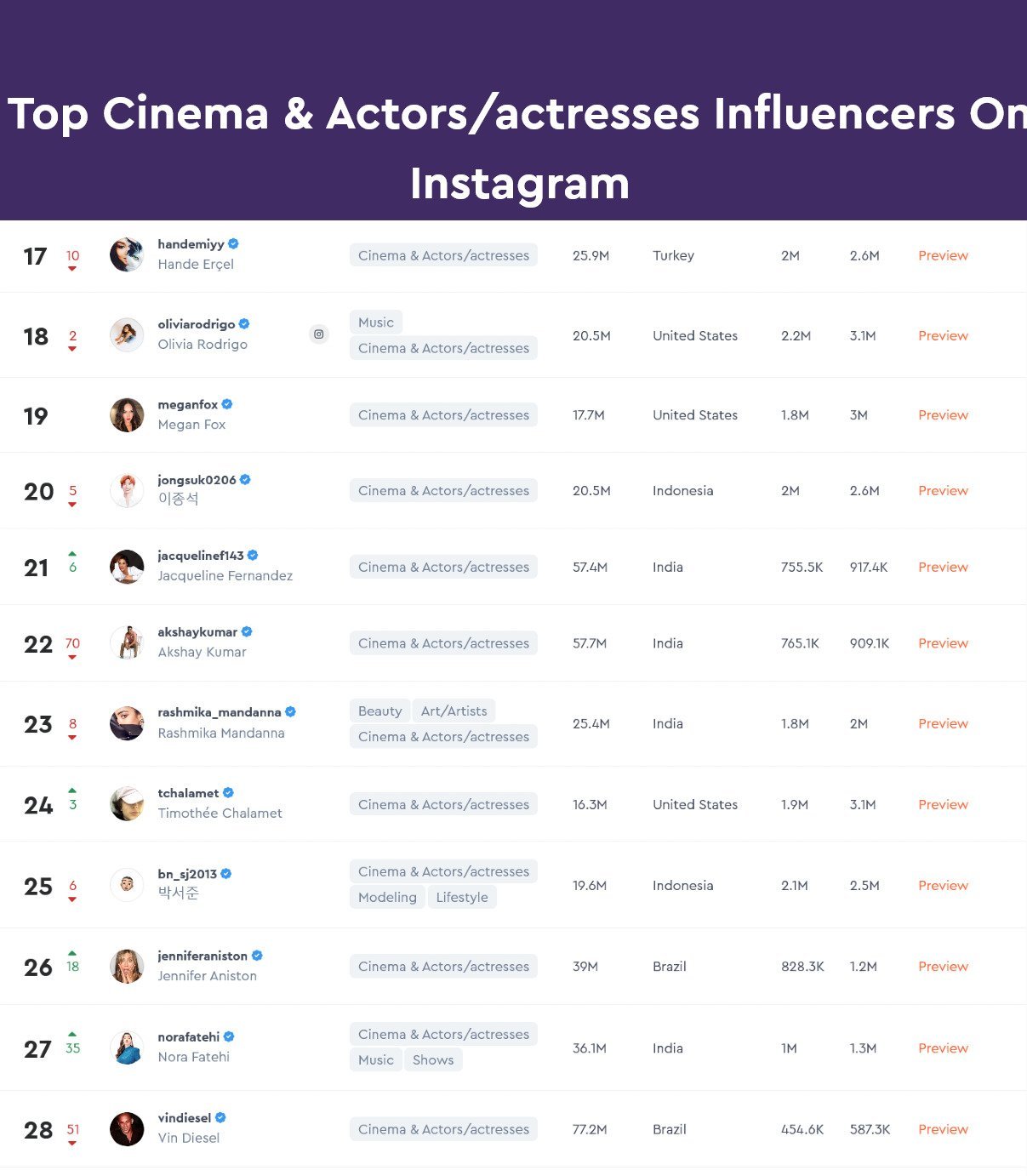1027x1176 pixels.
Task: Open Preview for Hande Erçel
Action: [x=943, y=255]
